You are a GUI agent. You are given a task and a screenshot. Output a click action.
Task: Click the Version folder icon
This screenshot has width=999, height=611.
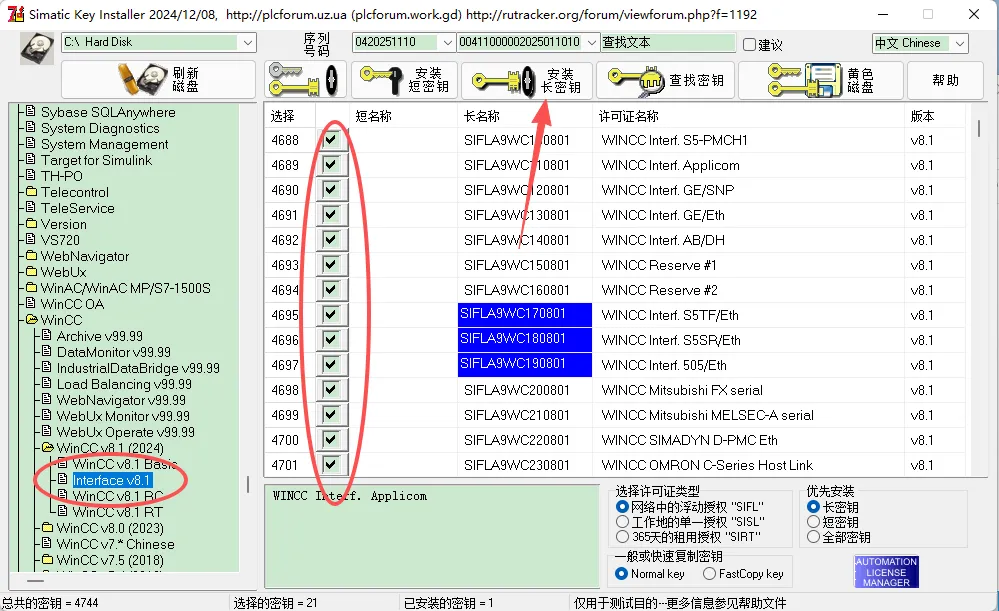pos(31,224)
